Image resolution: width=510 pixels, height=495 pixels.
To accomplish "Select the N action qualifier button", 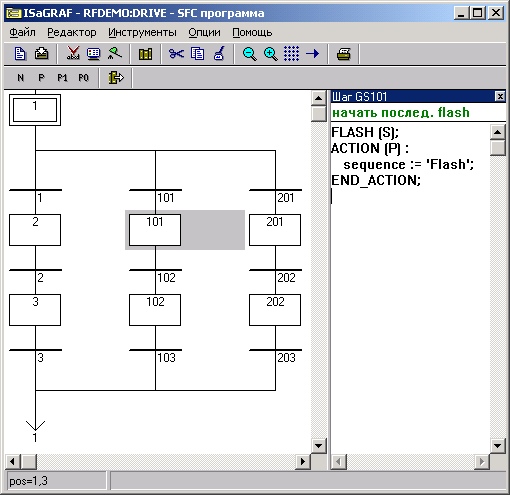I will click(21, 78).
